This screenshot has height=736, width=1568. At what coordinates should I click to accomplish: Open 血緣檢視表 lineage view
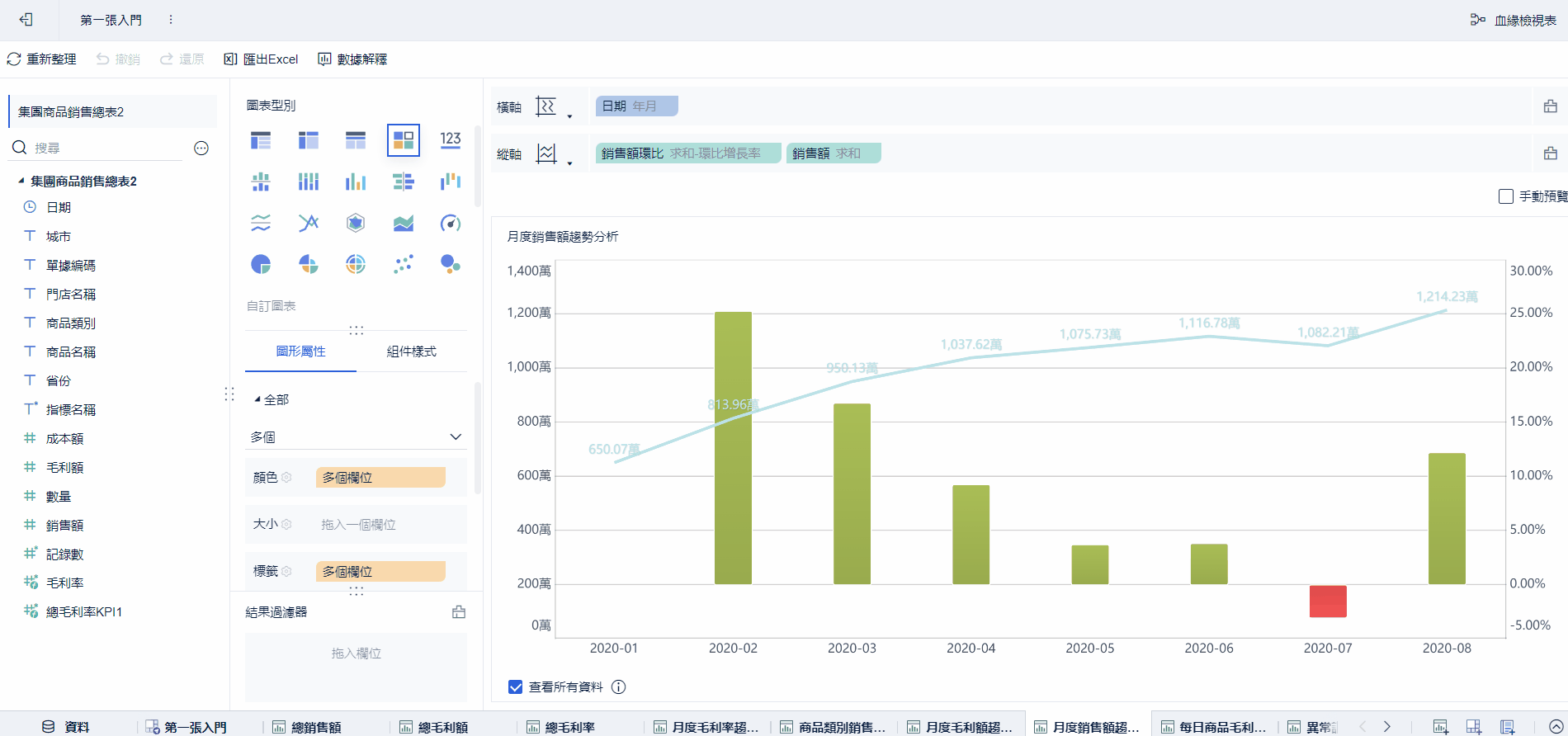[x=1514, y=20]
